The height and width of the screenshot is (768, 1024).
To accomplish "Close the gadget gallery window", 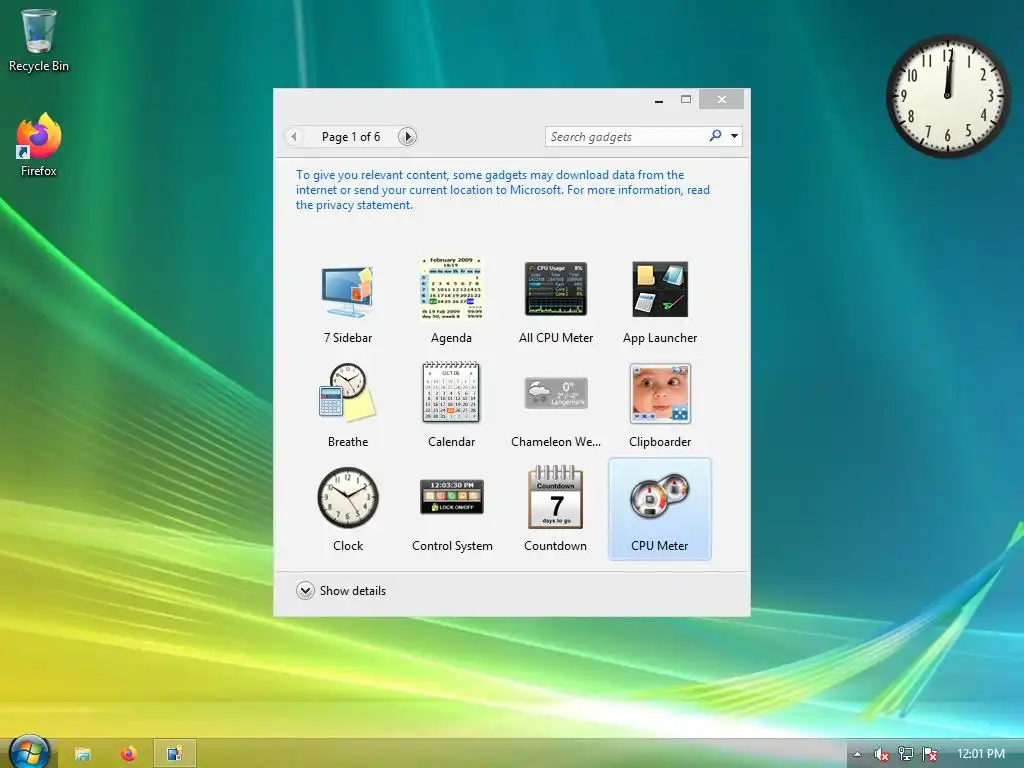I will pos(722,99).
